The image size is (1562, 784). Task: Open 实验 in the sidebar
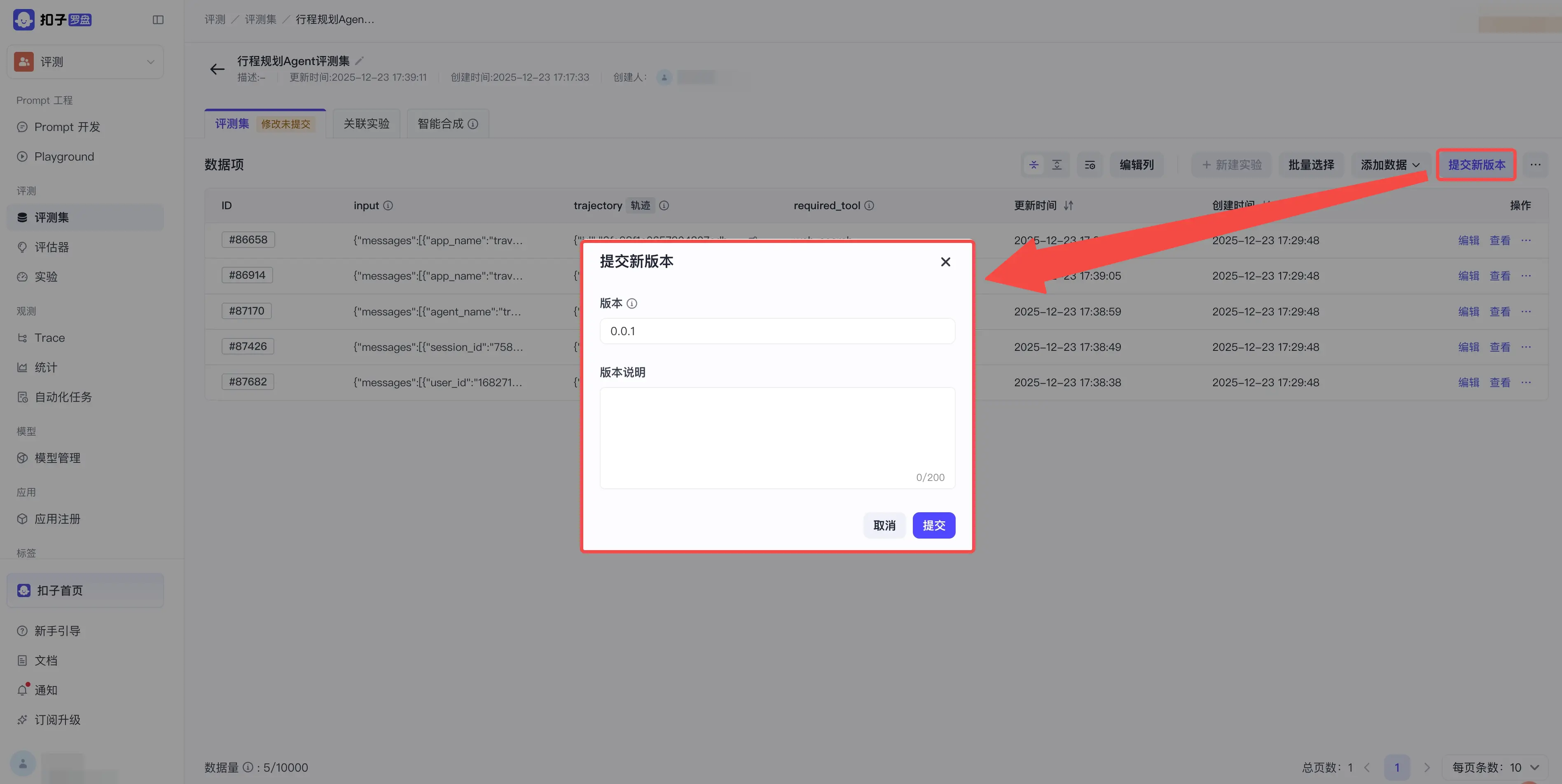[x=85, y=276]
